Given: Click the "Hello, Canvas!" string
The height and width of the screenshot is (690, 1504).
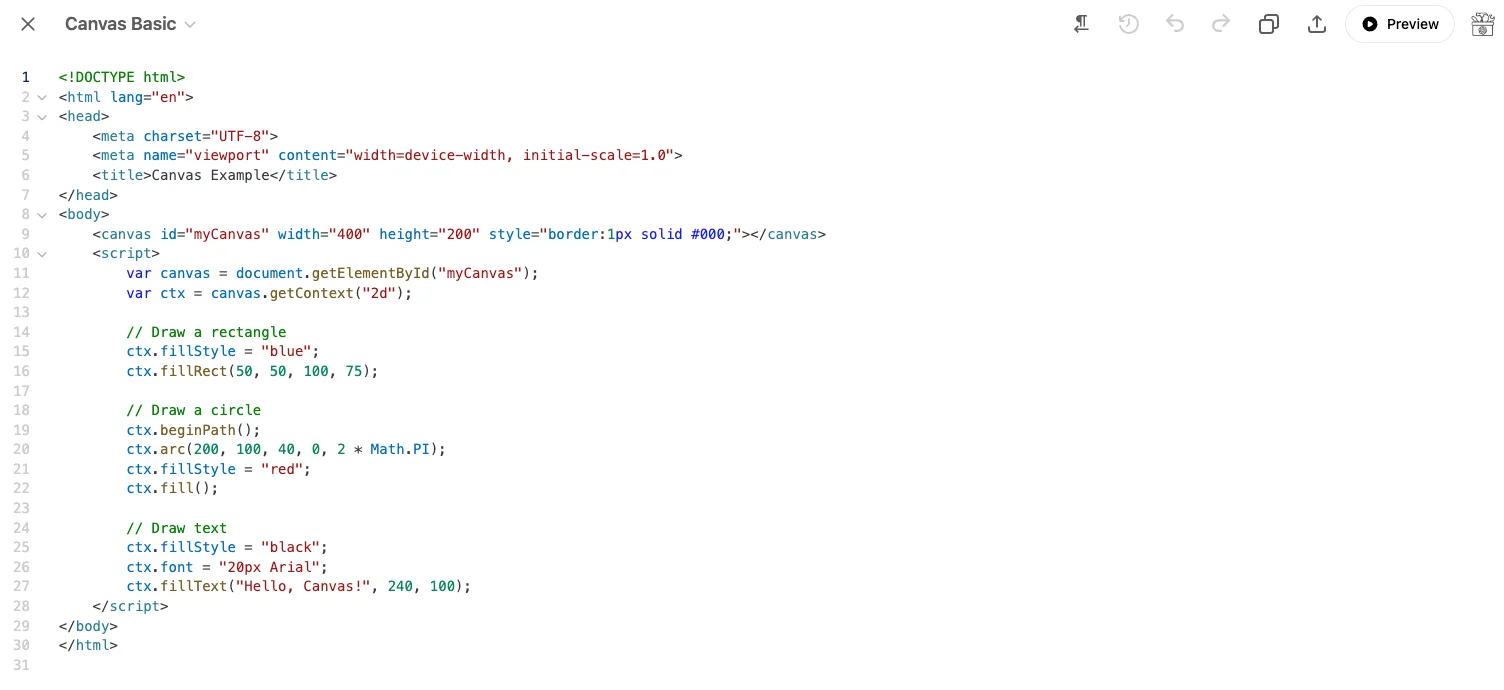Looking at the screenshot, I should point(303,586).
